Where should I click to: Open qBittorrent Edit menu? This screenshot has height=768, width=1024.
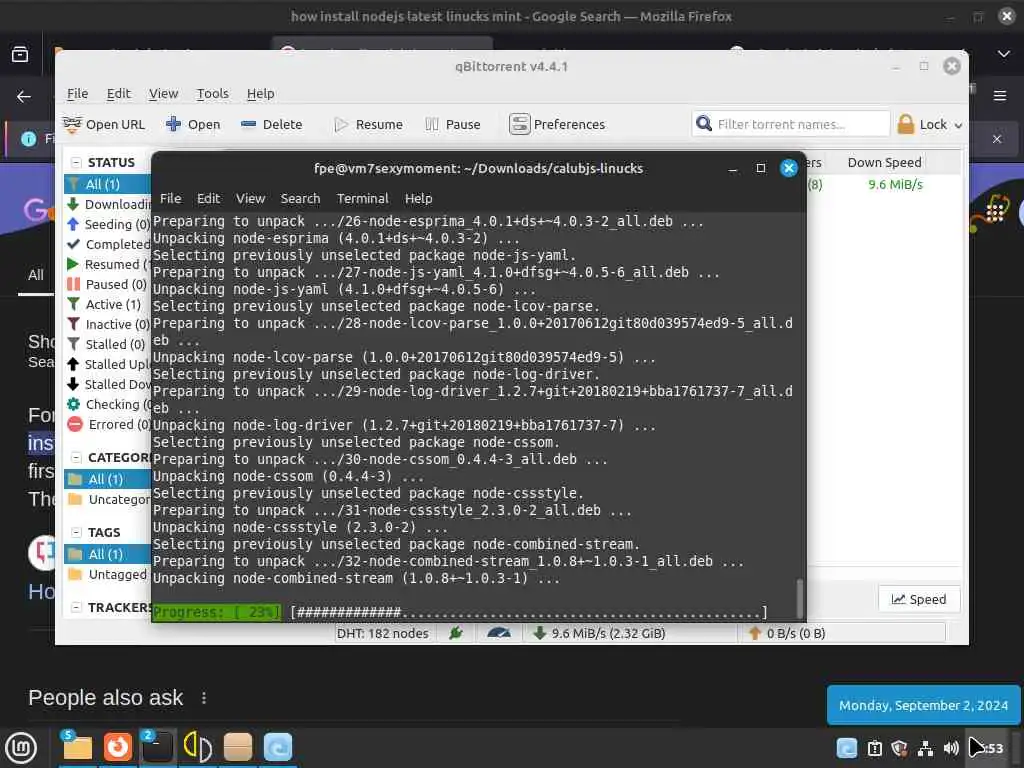(x=118, y=93)
